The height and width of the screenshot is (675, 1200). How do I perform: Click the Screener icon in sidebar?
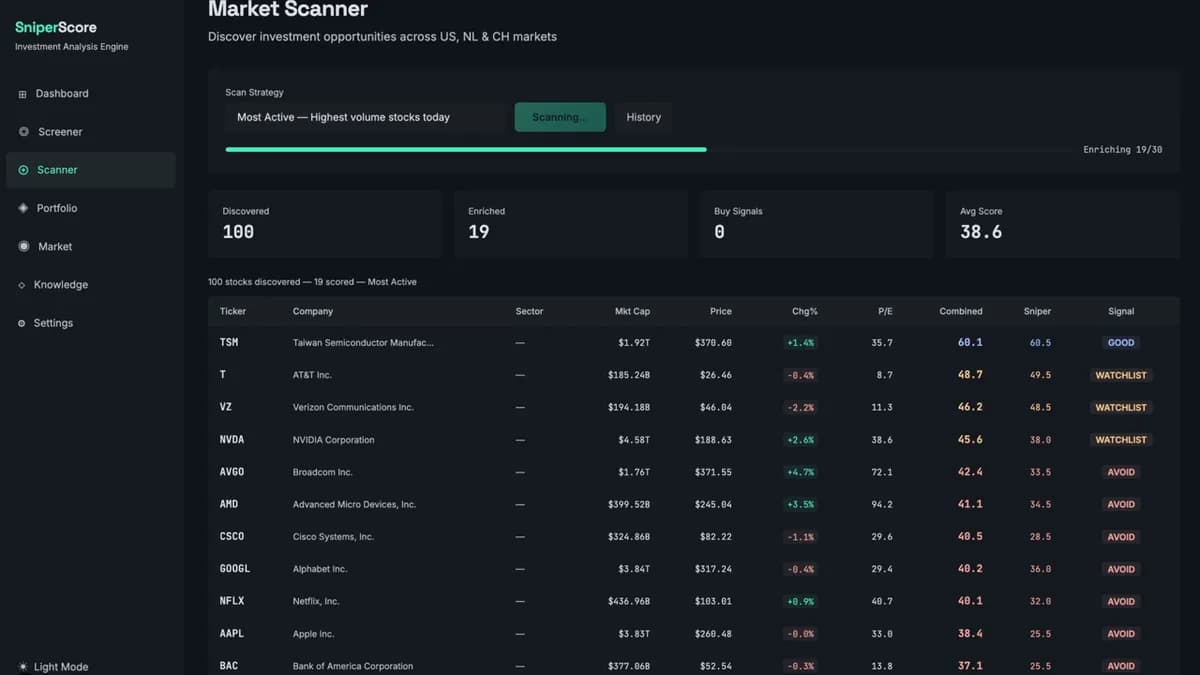(x=24, y=132)
